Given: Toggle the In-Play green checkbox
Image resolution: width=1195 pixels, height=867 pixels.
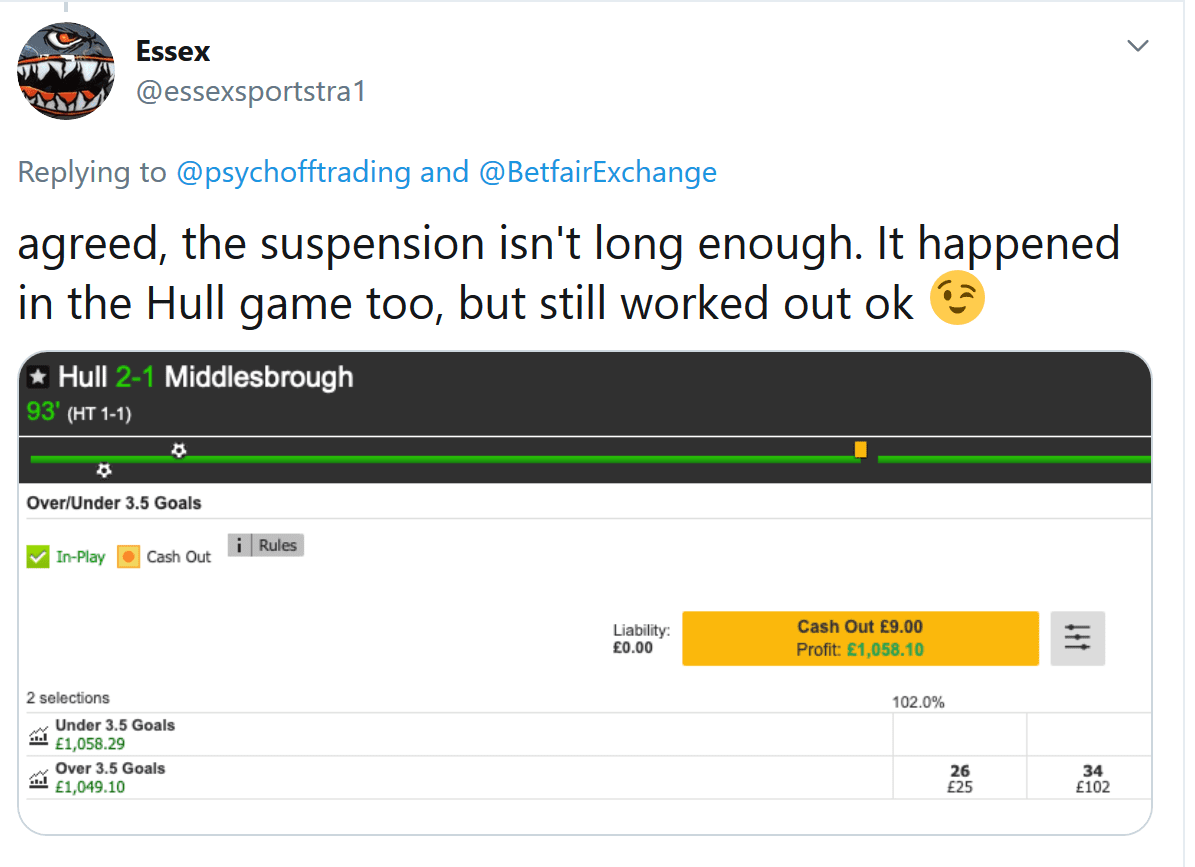Looking at the screenshot, I should (x=37, y=557).
